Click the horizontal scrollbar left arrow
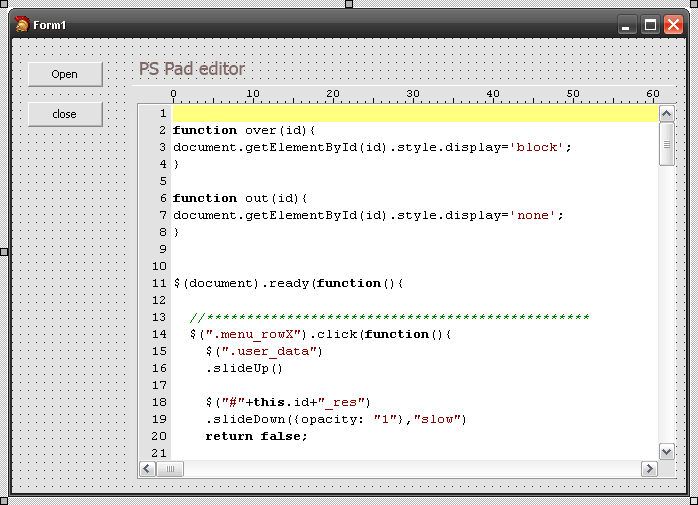Screen dimensions: 698x505 click(x=147, y=468)
